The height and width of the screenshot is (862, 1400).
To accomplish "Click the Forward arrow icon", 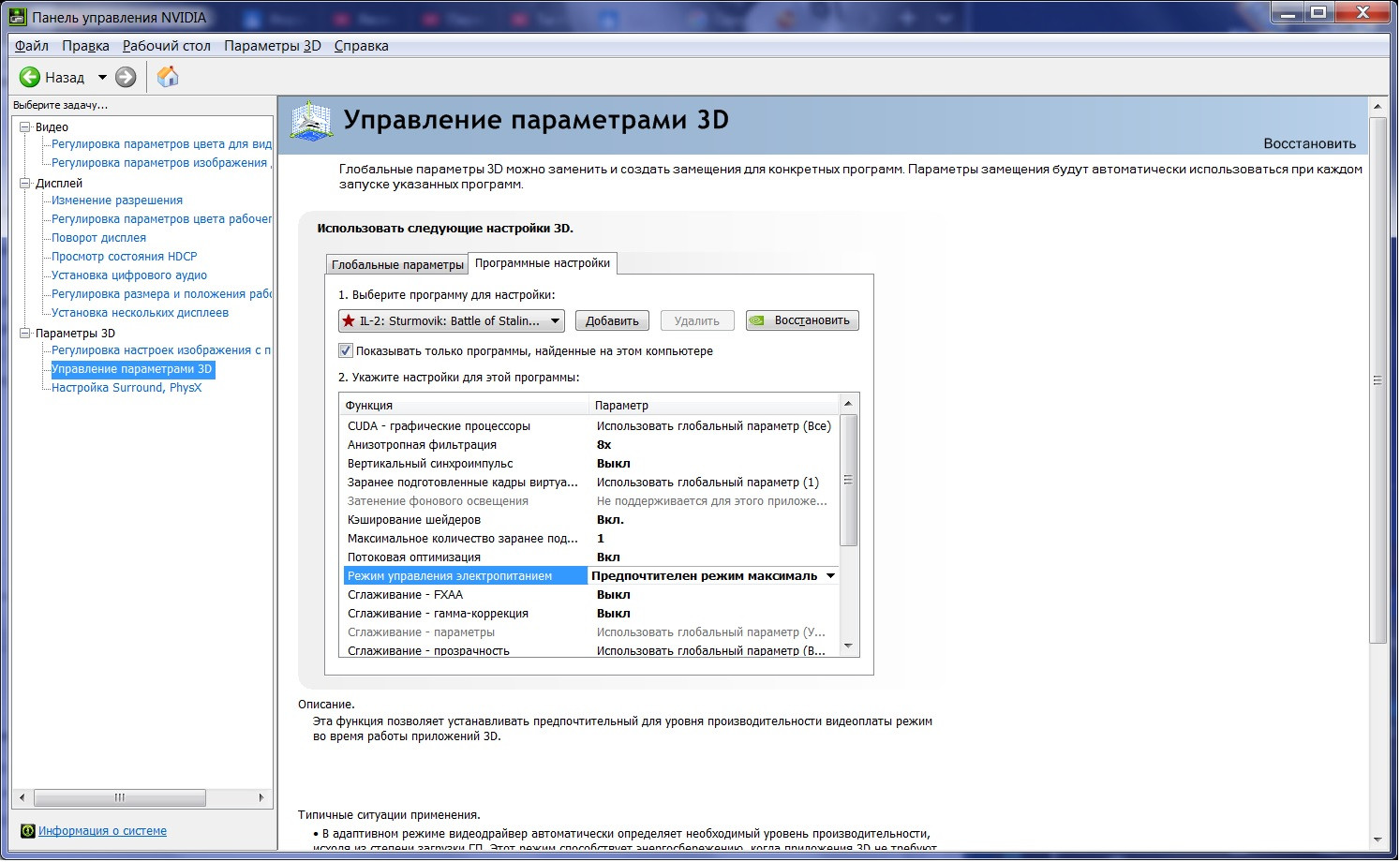I will (x=126, y=78).
